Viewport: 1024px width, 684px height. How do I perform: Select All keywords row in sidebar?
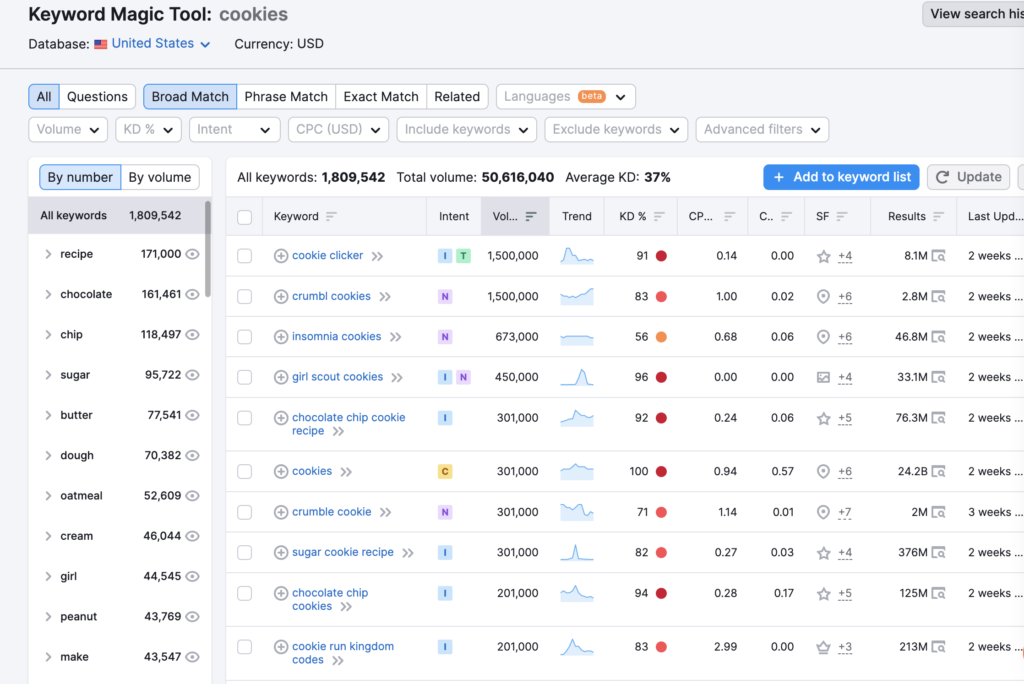(x=118, y=216)
